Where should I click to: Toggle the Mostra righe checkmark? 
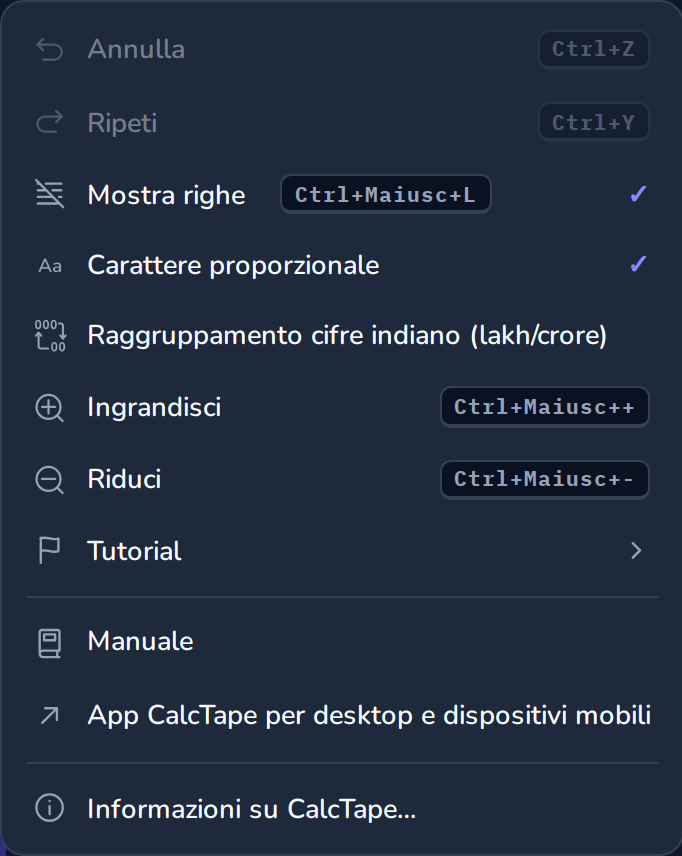638,194
